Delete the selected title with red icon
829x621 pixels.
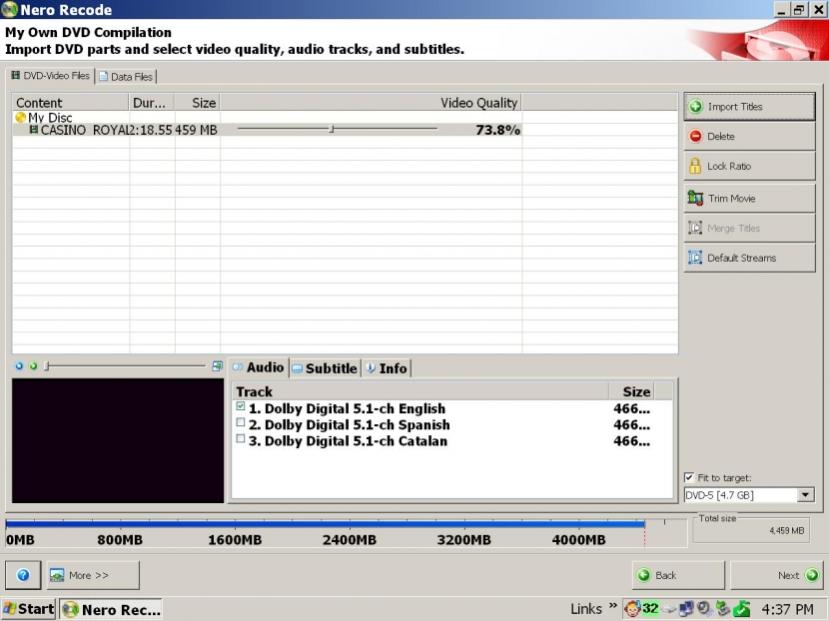[x=749, y=136]
